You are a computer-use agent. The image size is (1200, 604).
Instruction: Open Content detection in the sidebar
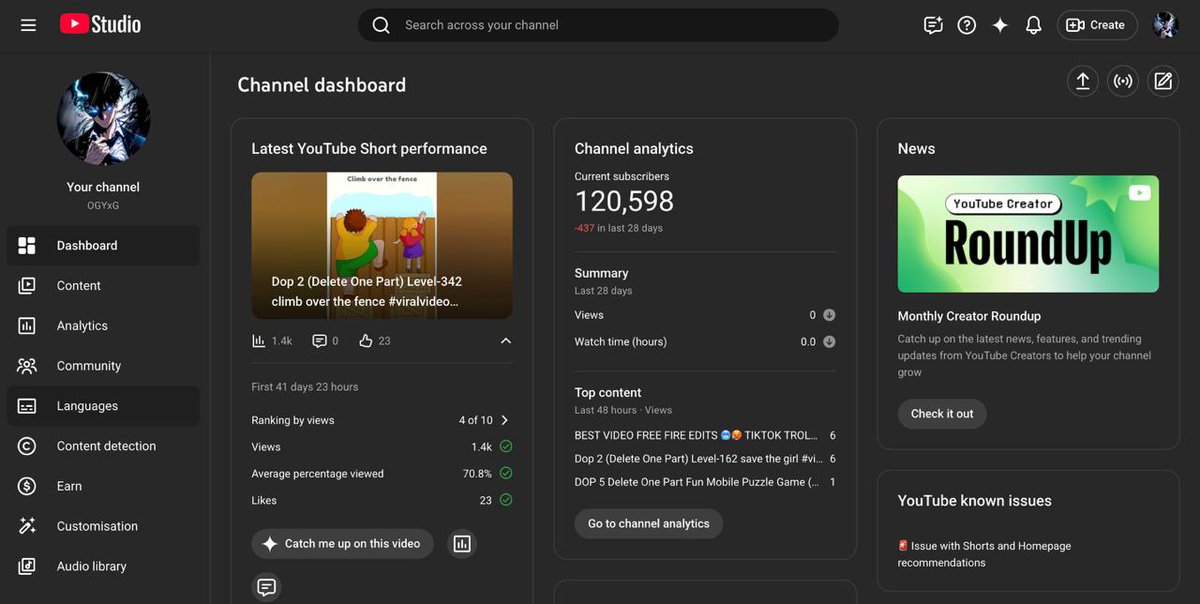(x=103, y=446)
